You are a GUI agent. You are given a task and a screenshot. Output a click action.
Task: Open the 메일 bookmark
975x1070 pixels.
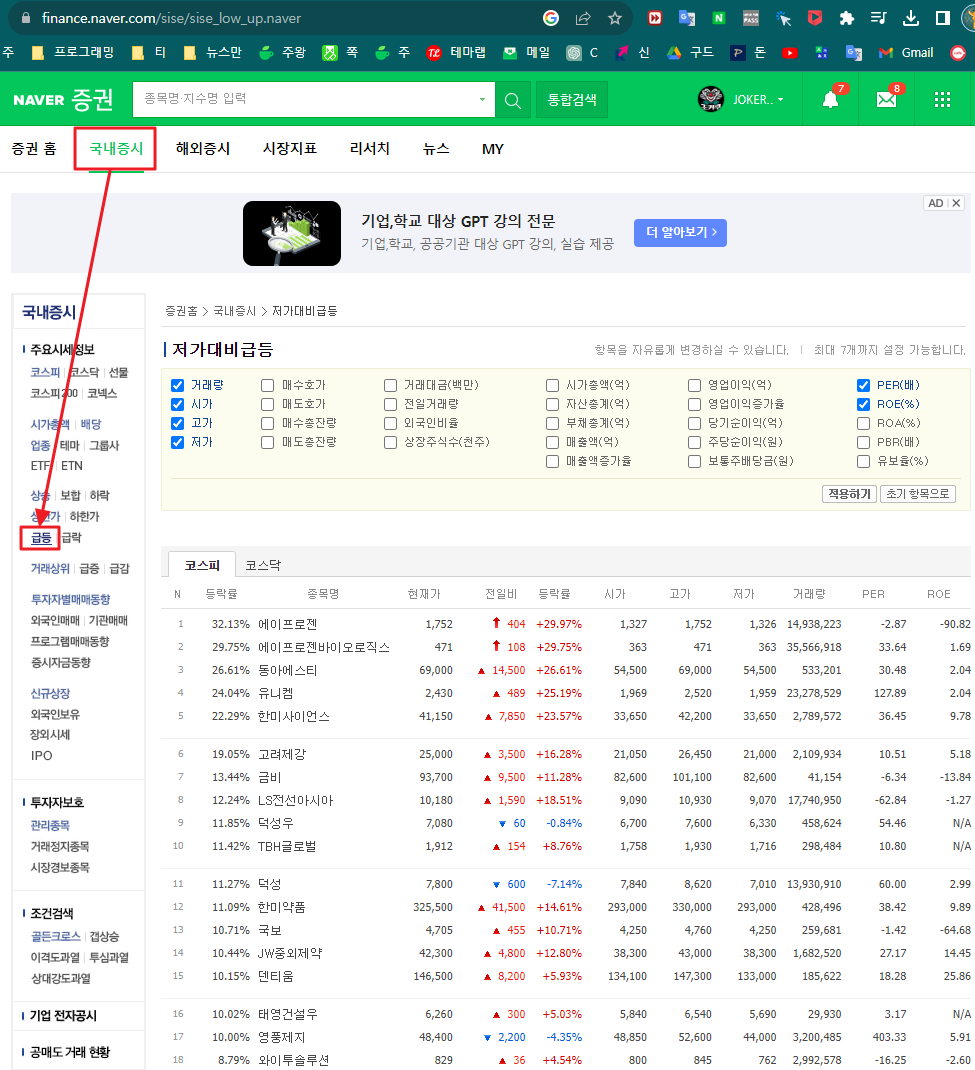[526, 53]
